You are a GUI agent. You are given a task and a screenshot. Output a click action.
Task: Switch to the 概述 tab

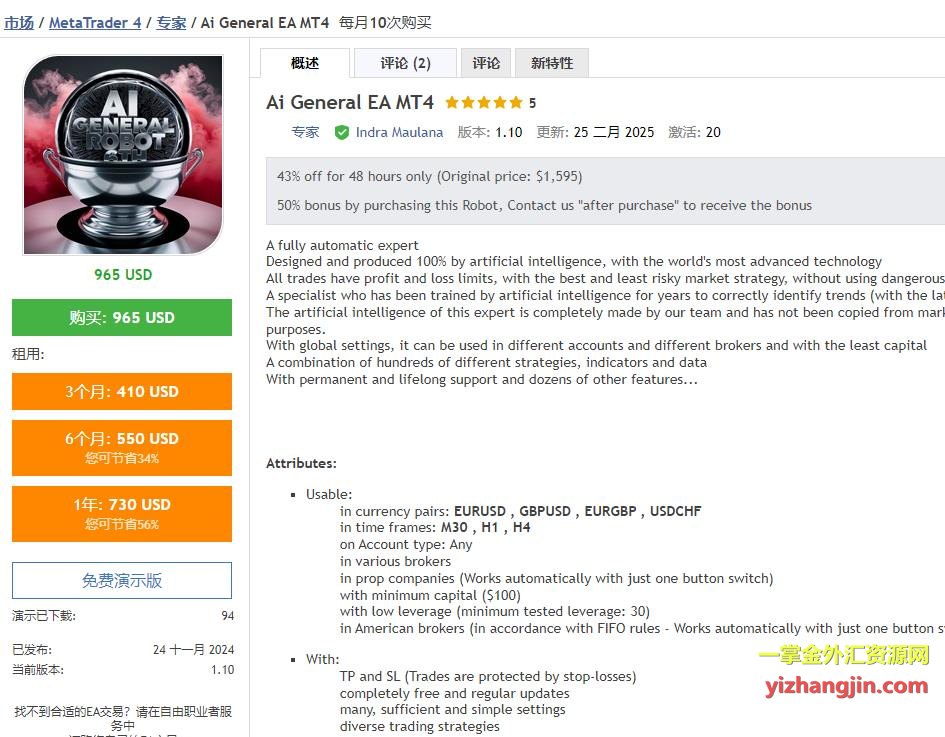(x=305, y=63)
